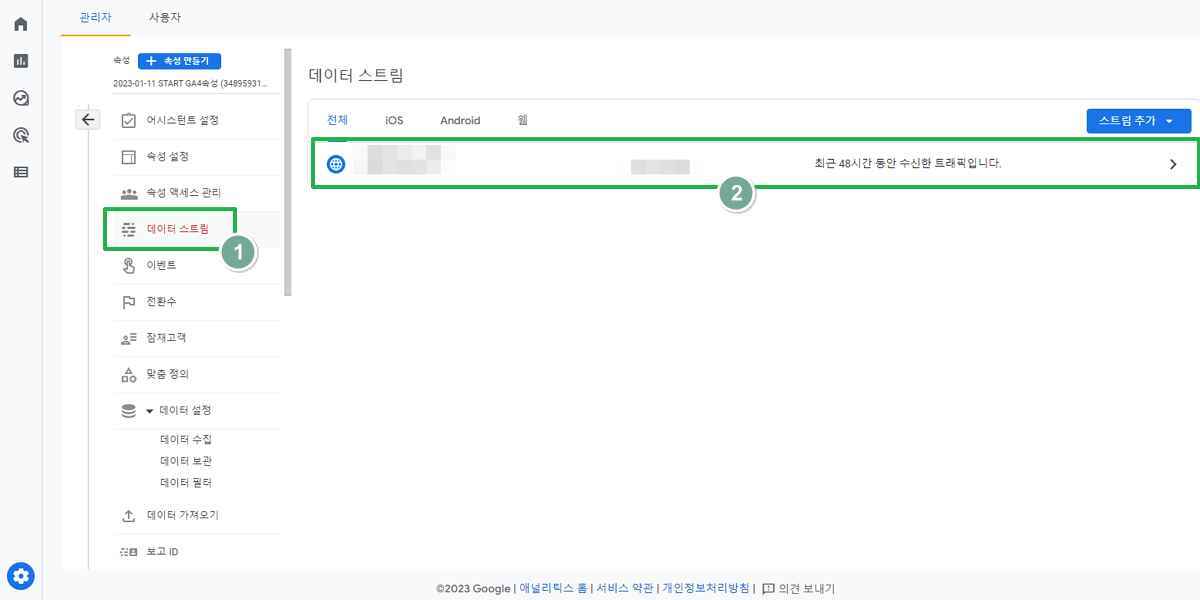
Task: Open the Reports bar chart icon
Action: (x=21, y=61)
